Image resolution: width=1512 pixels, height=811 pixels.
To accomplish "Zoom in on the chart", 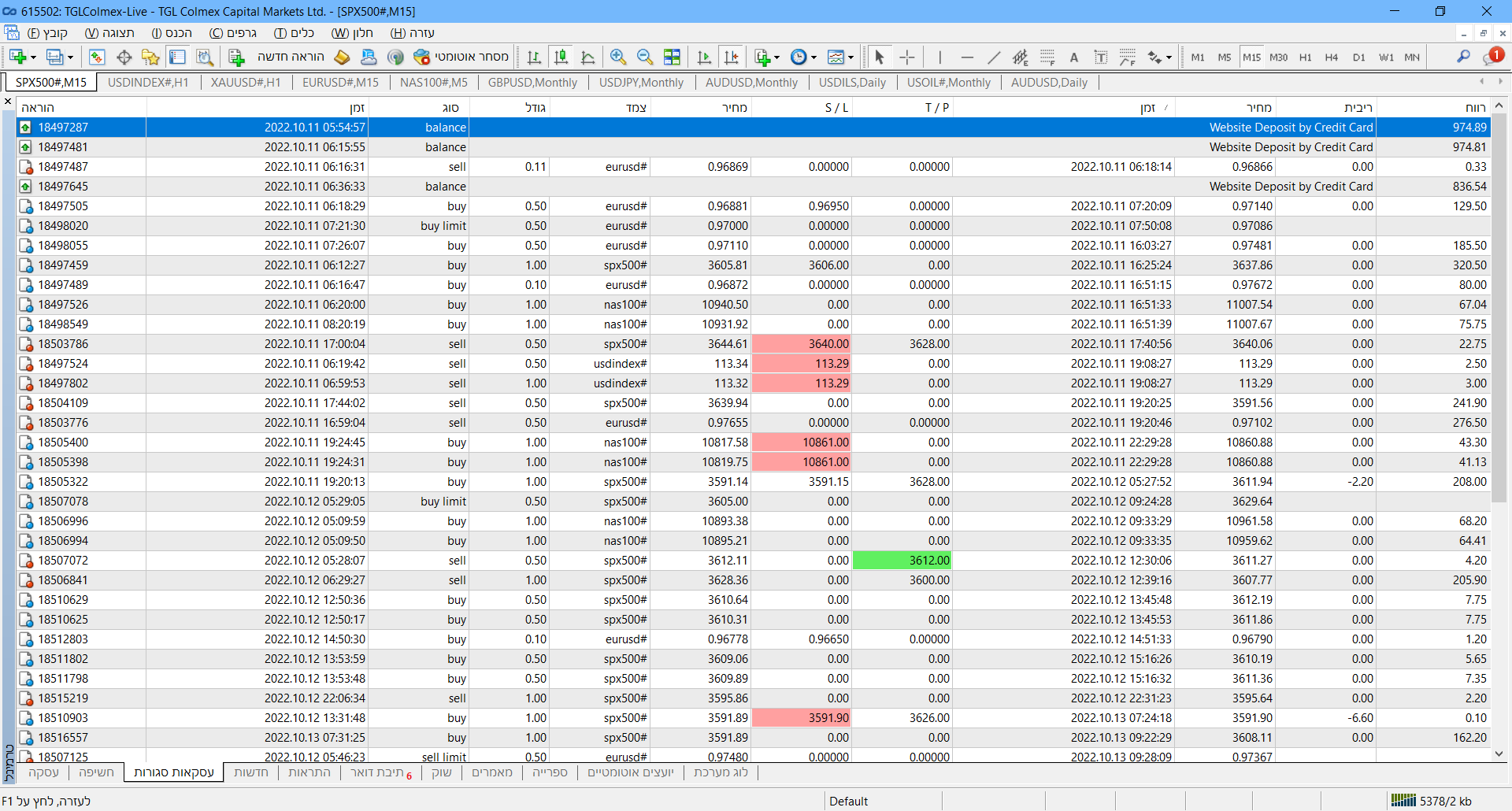I will (618, 57).
